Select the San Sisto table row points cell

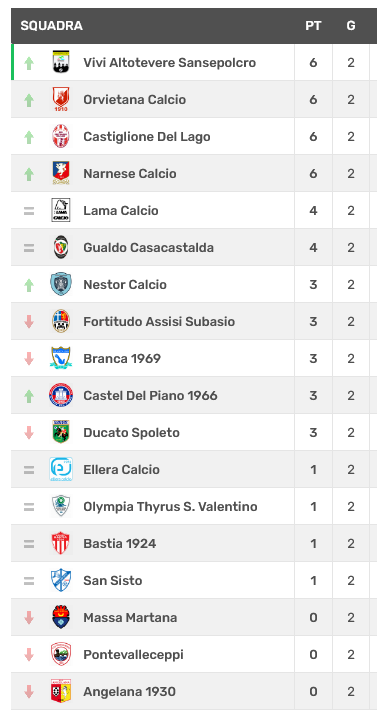(313, 580)
